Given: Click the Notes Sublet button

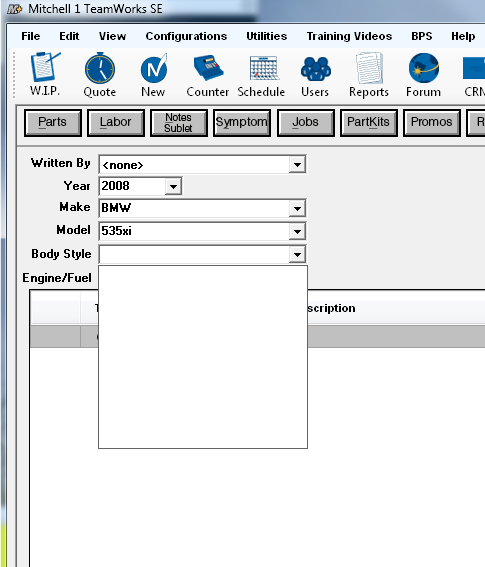Looking at the screenshot, I should [x=179, y=123].
